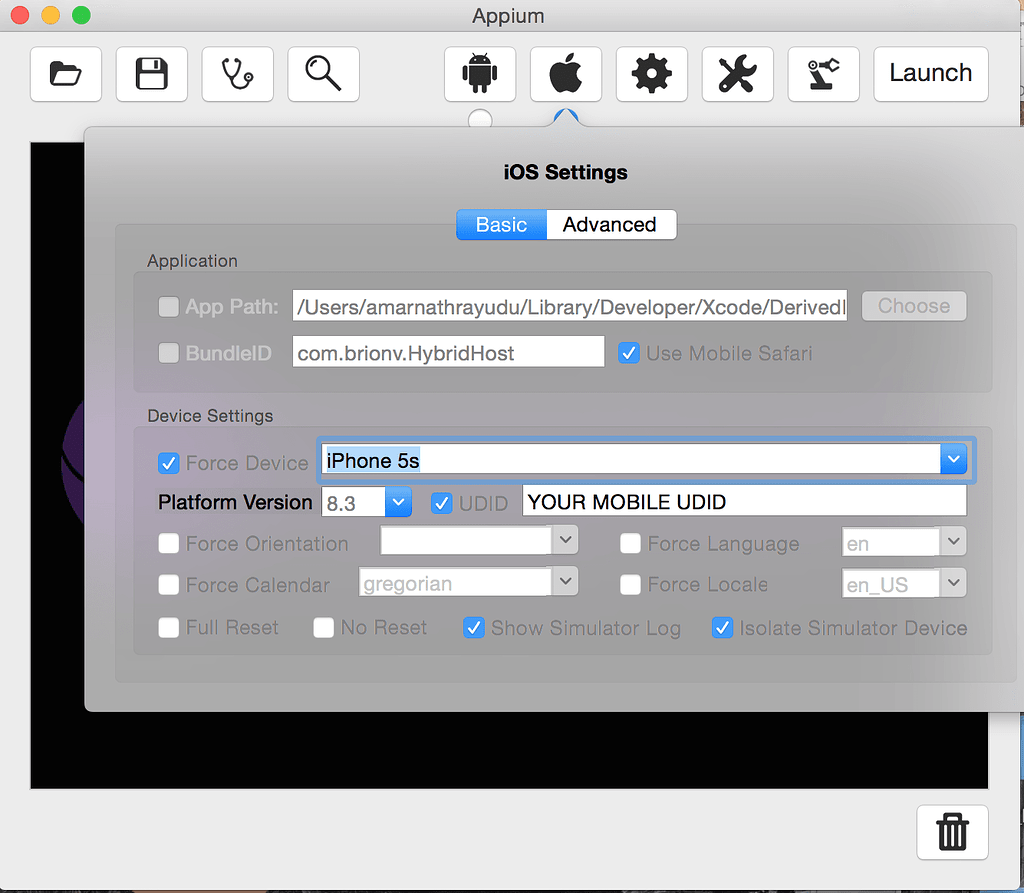Uncheck the Force Device checkbox
Image resolution: width=1024 pixels, height=893 pixels.
168,463
